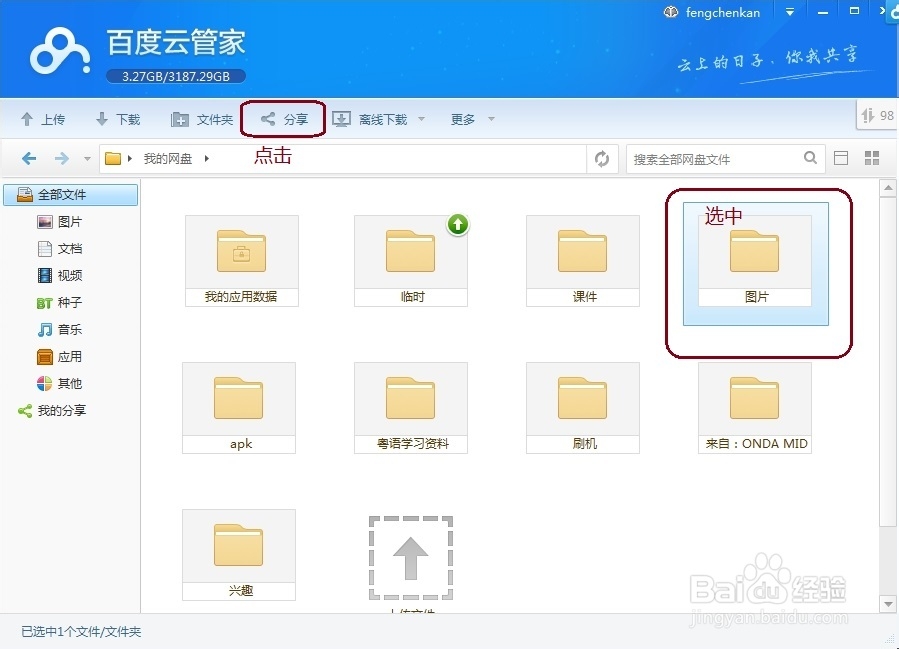This screenshot has width=899, height=649.
Task: Click the Baidu Cloud logo
Action: 58,50
